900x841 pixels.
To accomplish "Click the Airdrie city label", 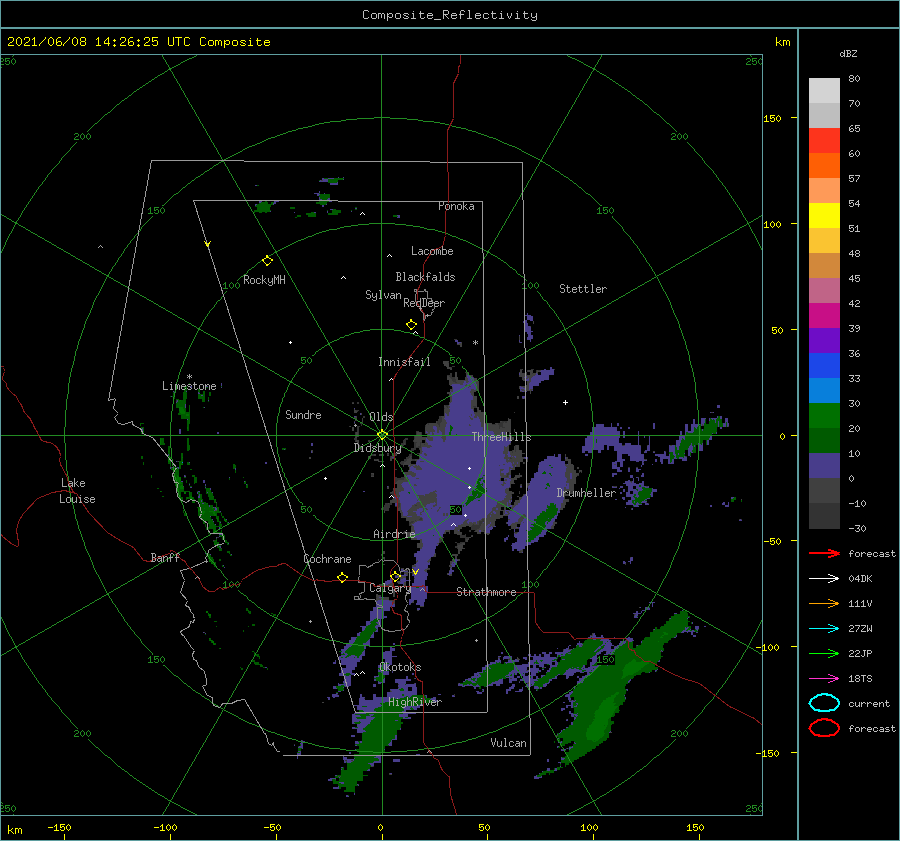I will click(394, 534).
